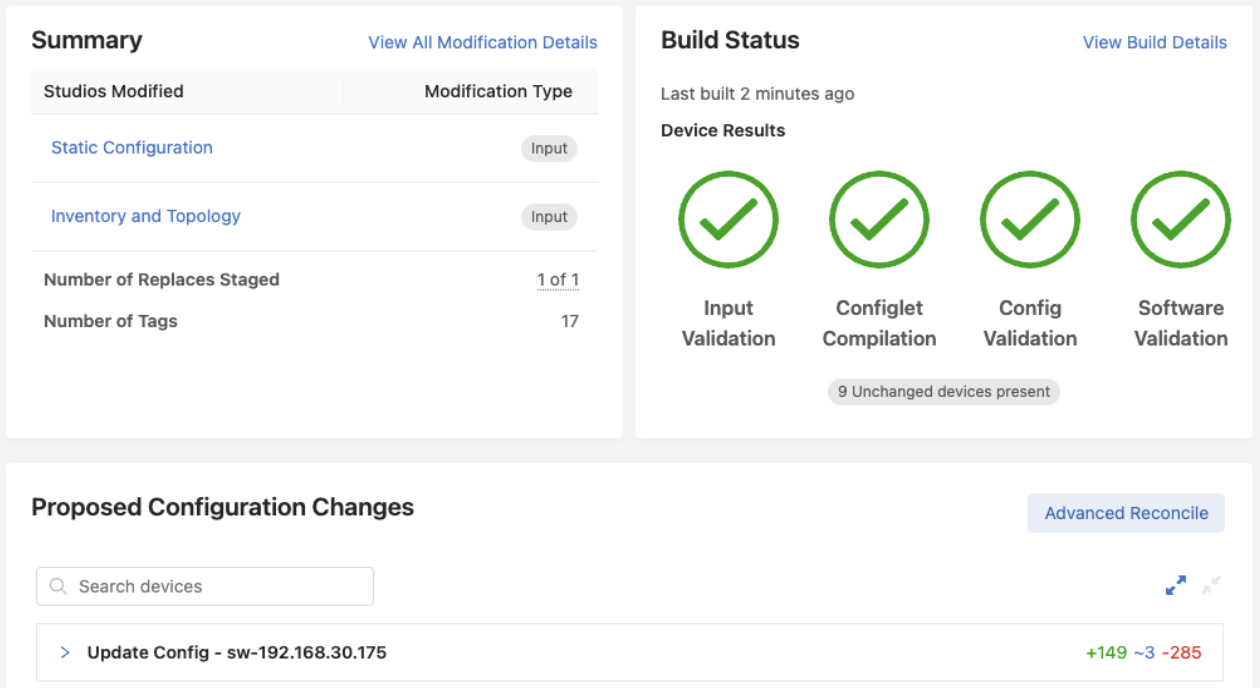This screenshot has height=688, width=1260.
Task: Click Input badge beside Static Configuration
Action: (x=549, y=149)
